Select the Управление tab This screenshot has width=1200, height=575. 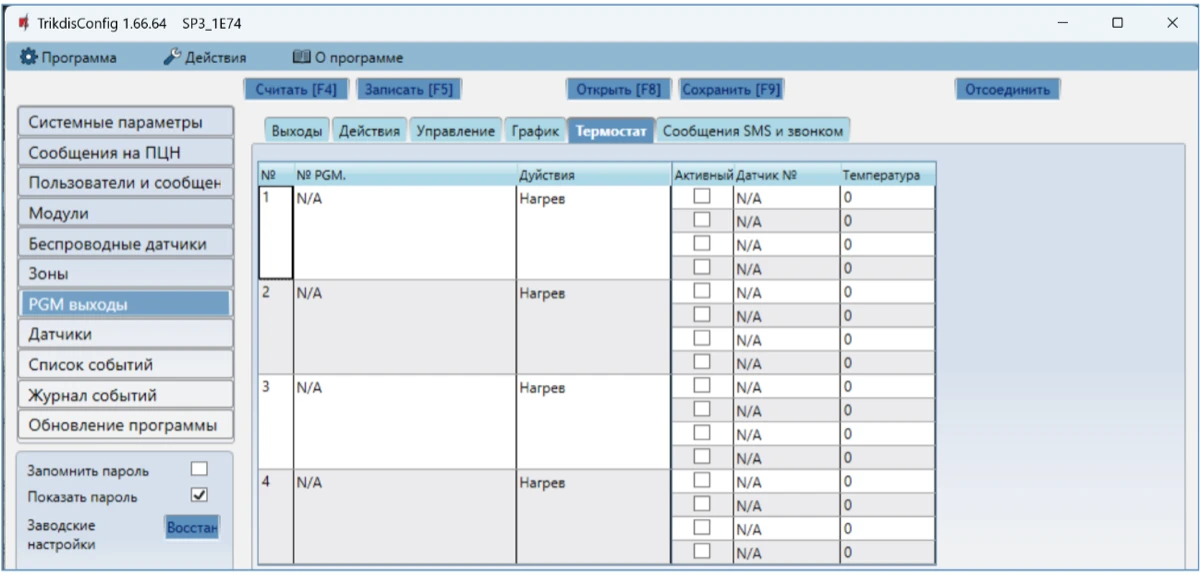point(455,131)
